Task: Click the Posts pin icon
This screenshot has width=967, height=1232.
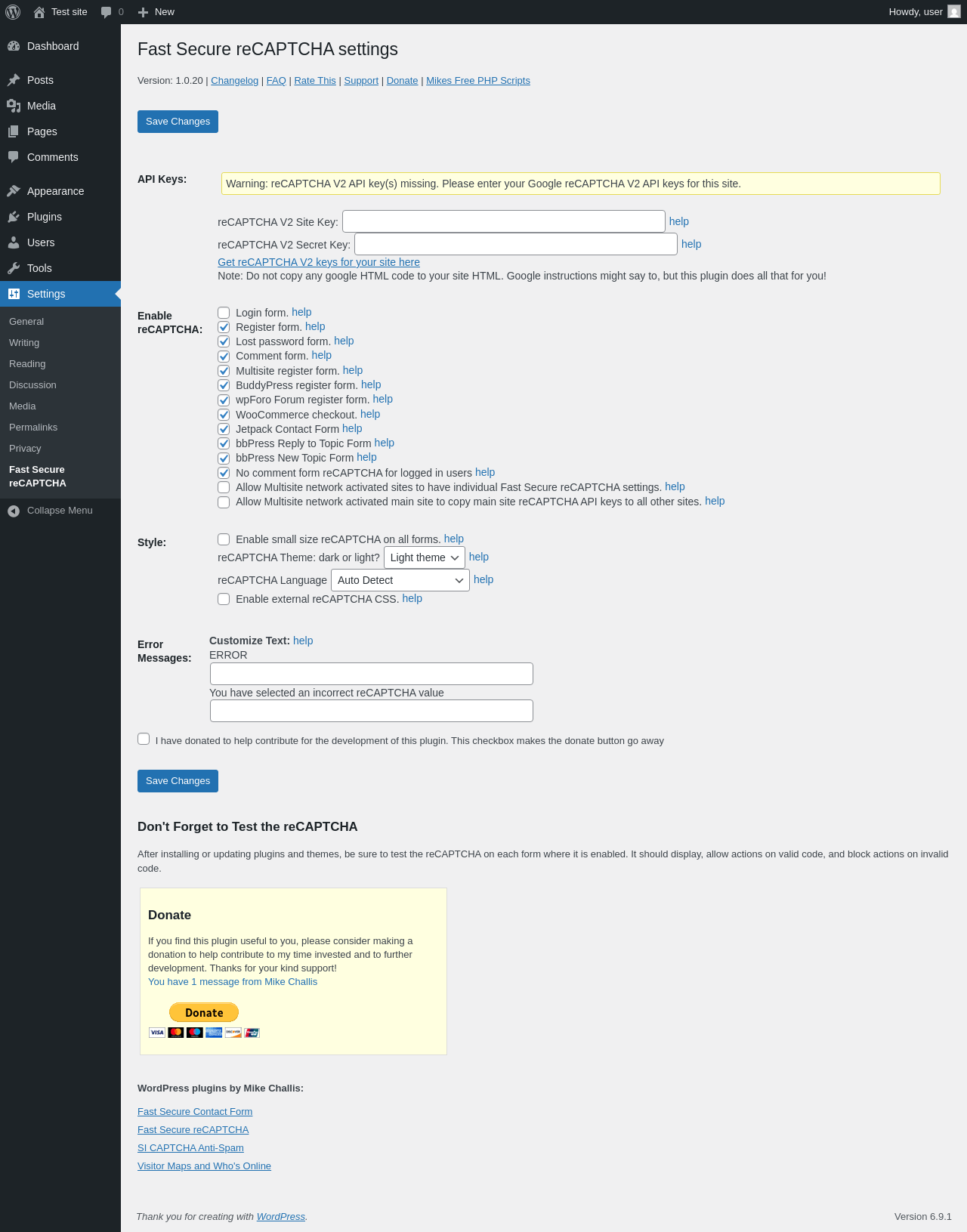Action: [14, 80]
